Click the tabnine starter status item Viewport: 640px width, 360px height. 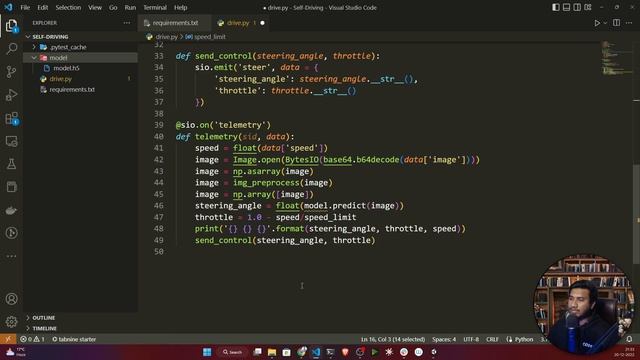[74, 339]
